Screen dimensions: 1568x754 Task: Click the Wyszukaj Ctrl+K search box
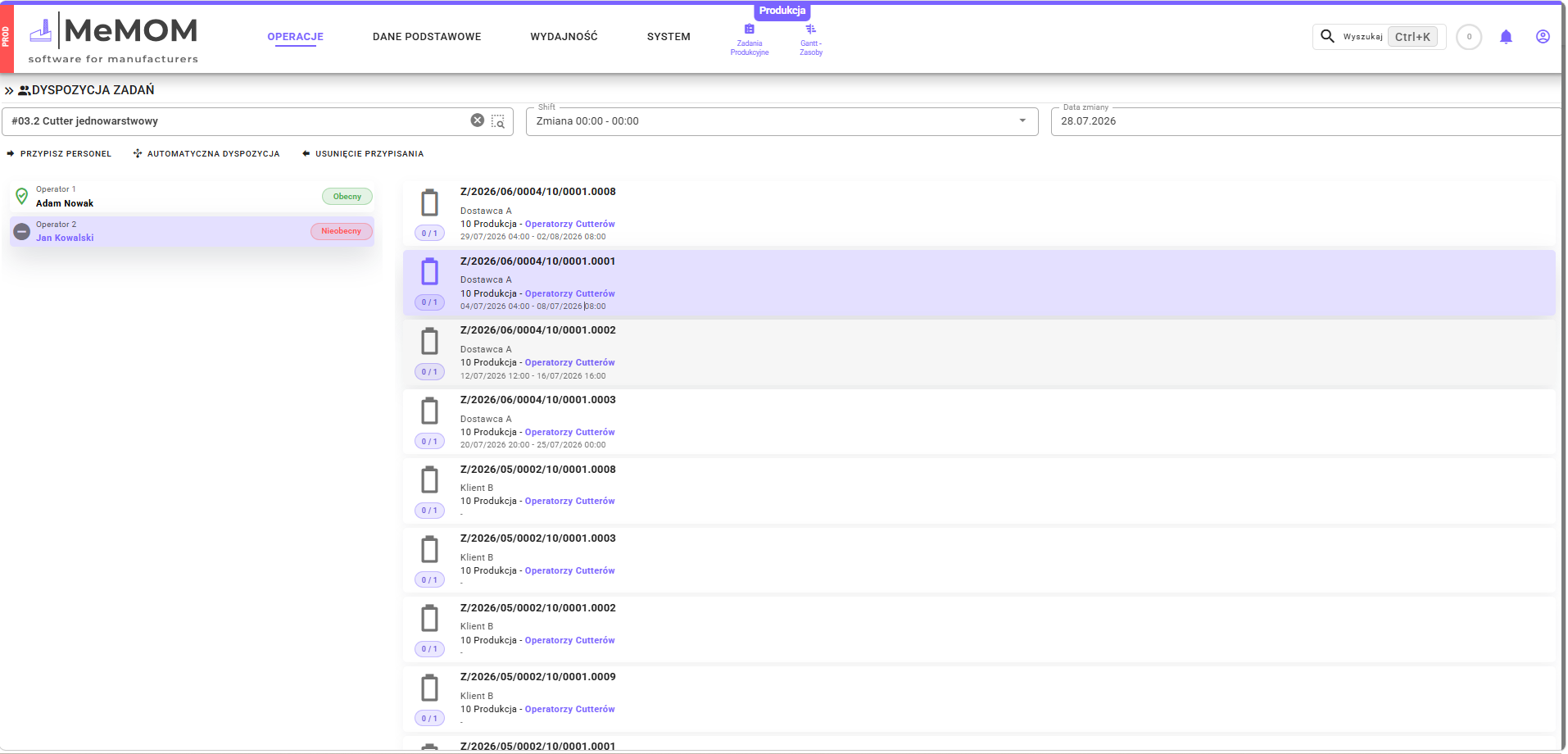tap(1380, 37)
